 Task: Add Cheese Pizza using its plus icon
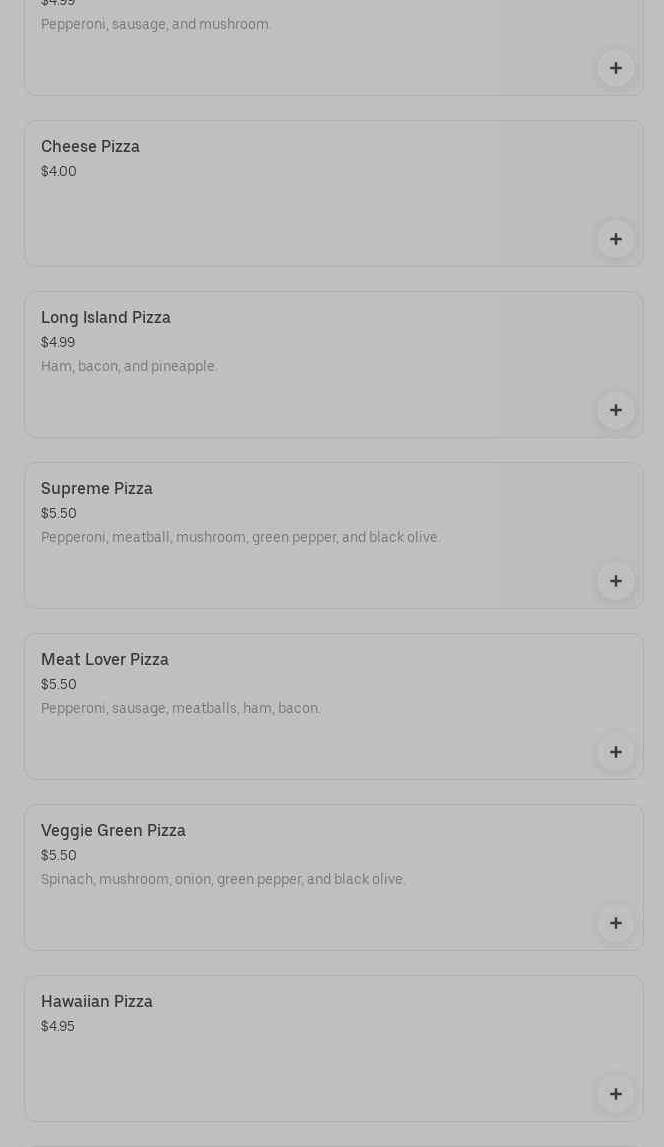(616, 239)
